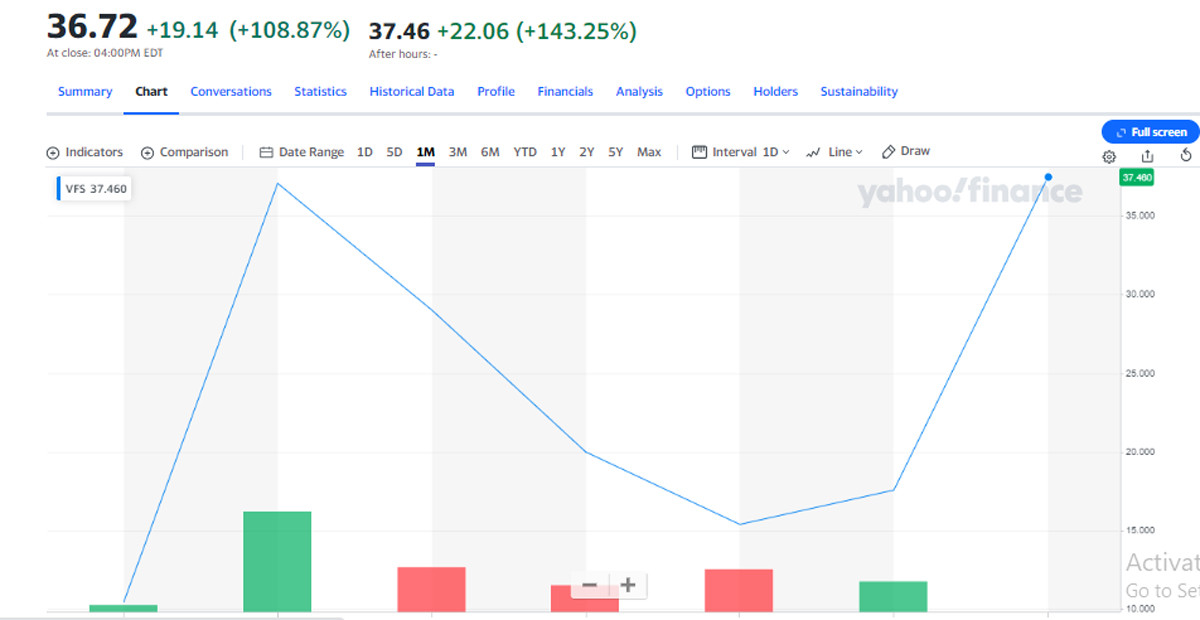Image resolution: width=1200 pixels, height=620 pixels.
Task: Click the reset chart icon
Action: [1186, 156]
